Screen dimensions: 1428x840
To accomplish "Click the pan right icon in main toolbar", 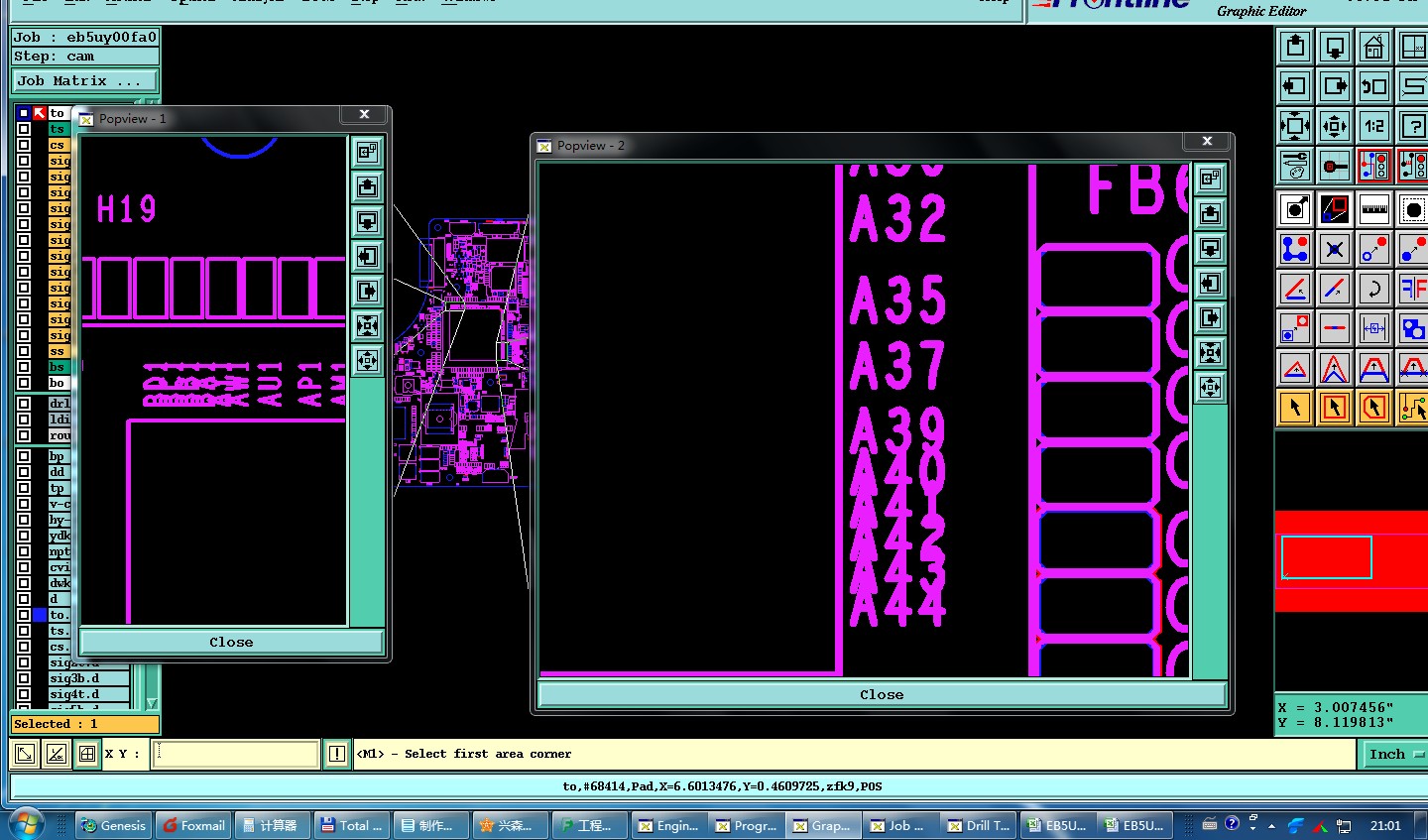I will [x=1335, y=86].
